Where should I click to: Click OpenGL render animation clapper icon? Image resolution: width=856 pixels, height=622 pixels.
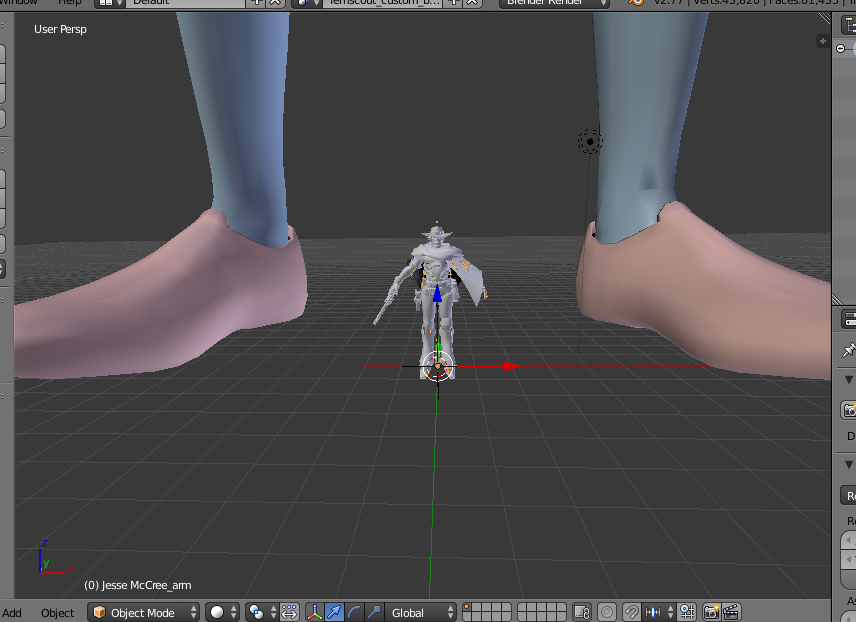pos(731,612)
